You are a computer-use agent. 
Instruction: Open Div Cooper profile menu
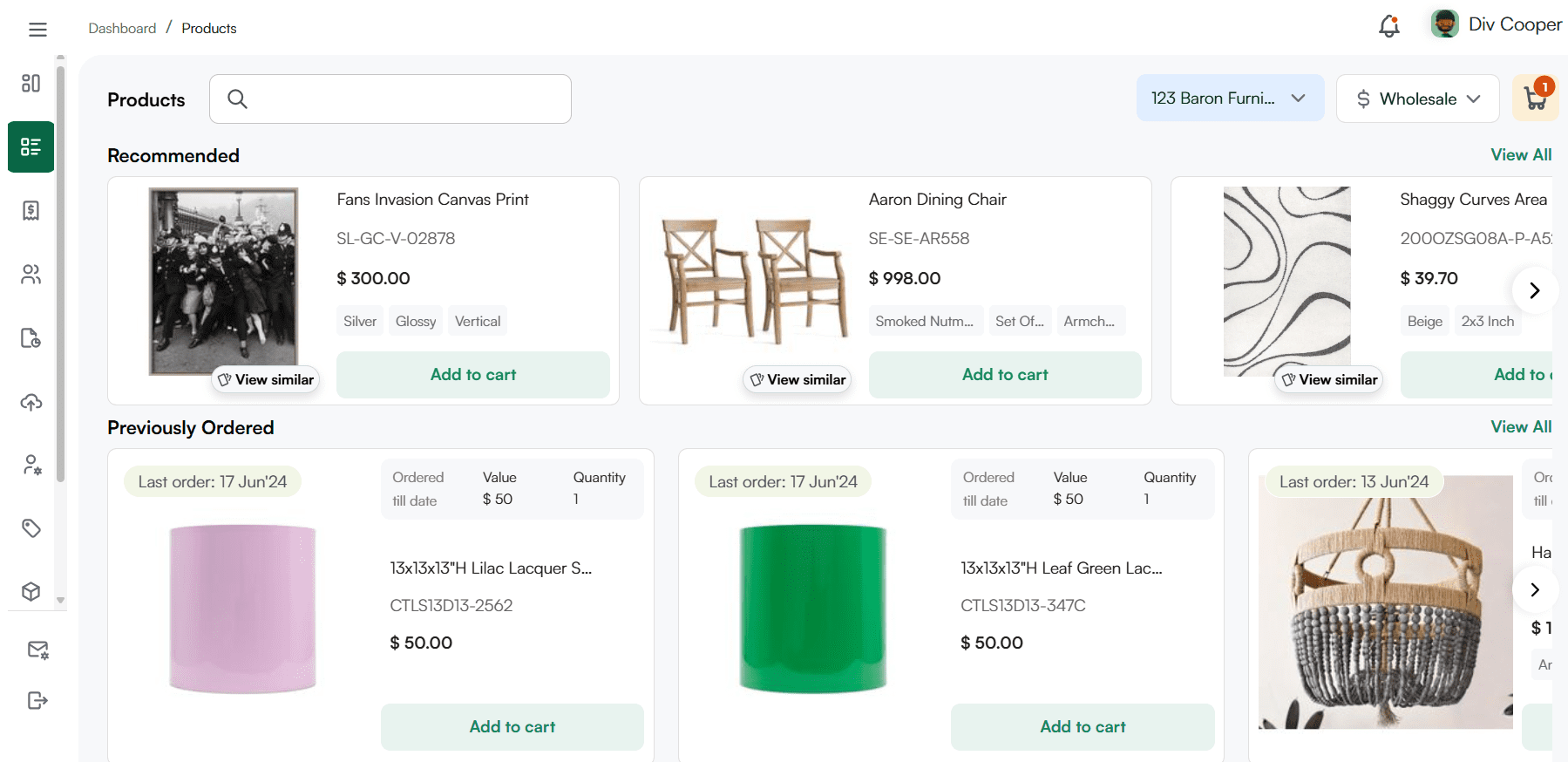[x=1497, y=24]
